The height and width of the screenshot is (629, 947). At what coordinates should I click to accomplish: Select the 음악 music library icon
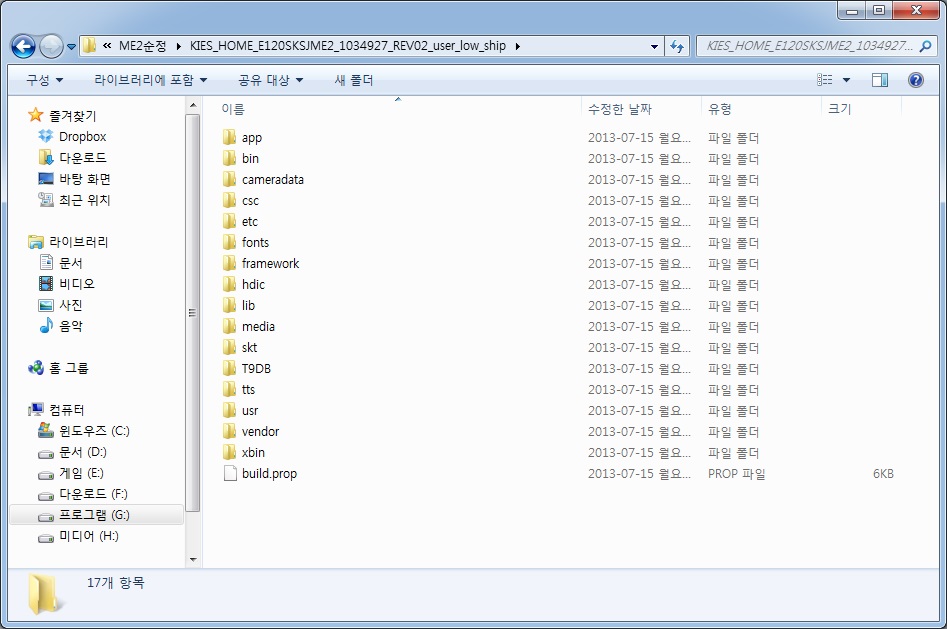[x=45, y=326]
